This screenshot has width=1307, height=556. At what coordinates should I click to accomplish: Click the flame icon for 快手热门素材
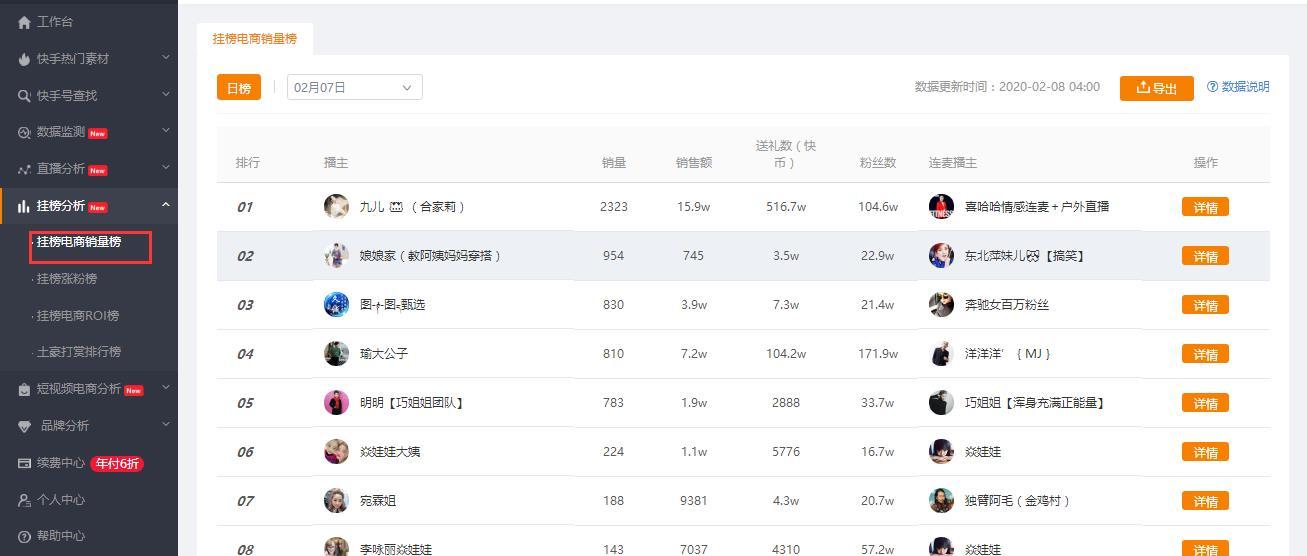click(24, 59)
